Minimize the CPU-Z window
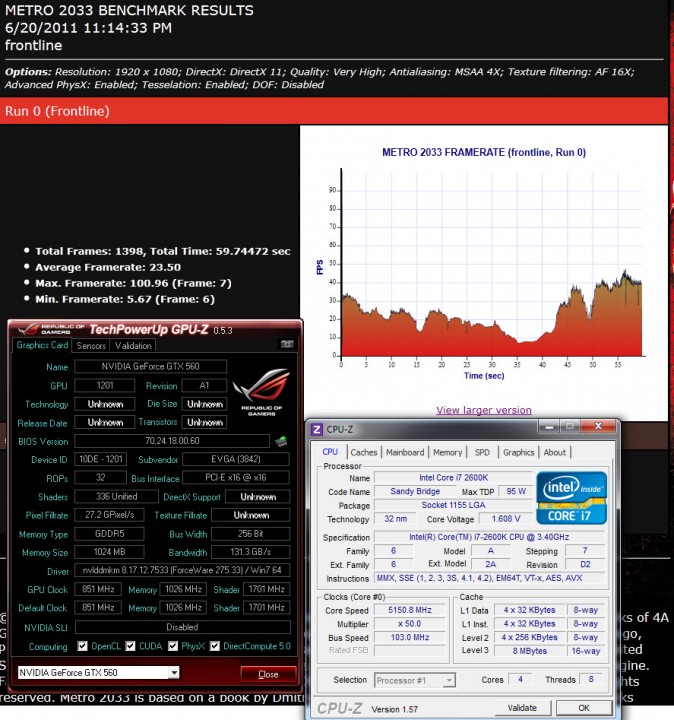This screenshot has width=674, height=720. 549,427
